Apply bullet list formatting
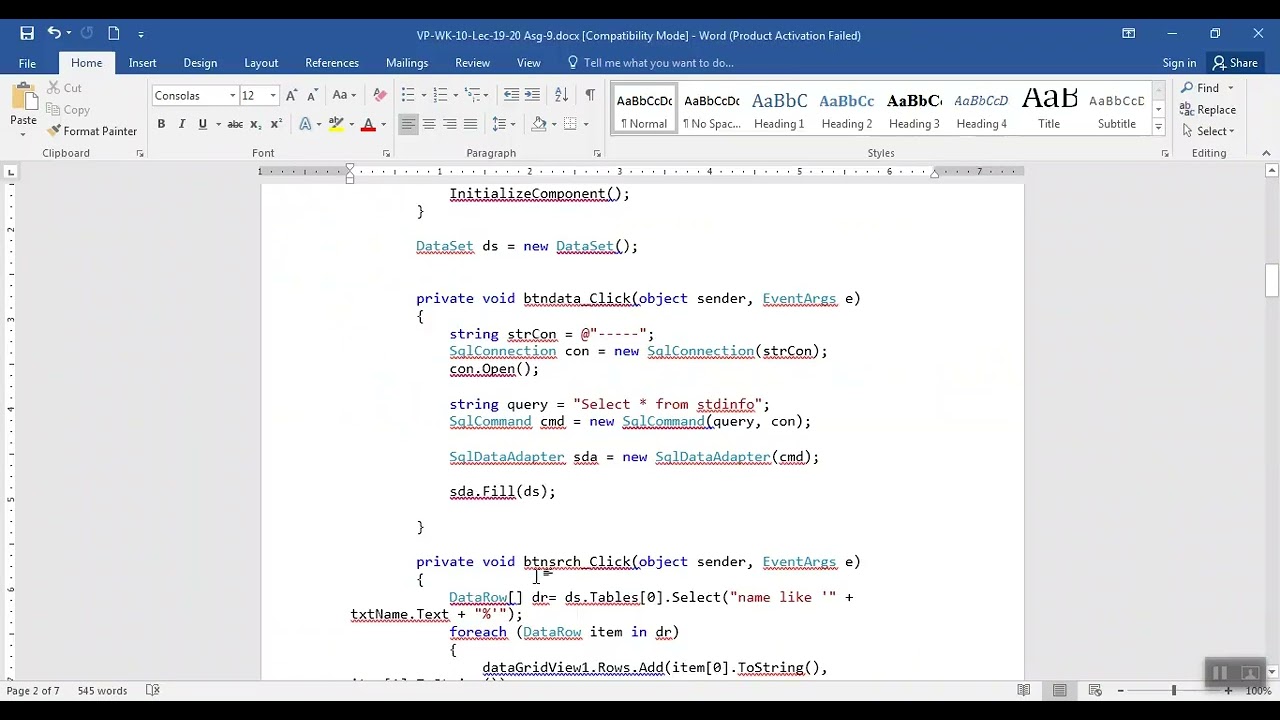The image size is (1280, 720). [407, 95]
